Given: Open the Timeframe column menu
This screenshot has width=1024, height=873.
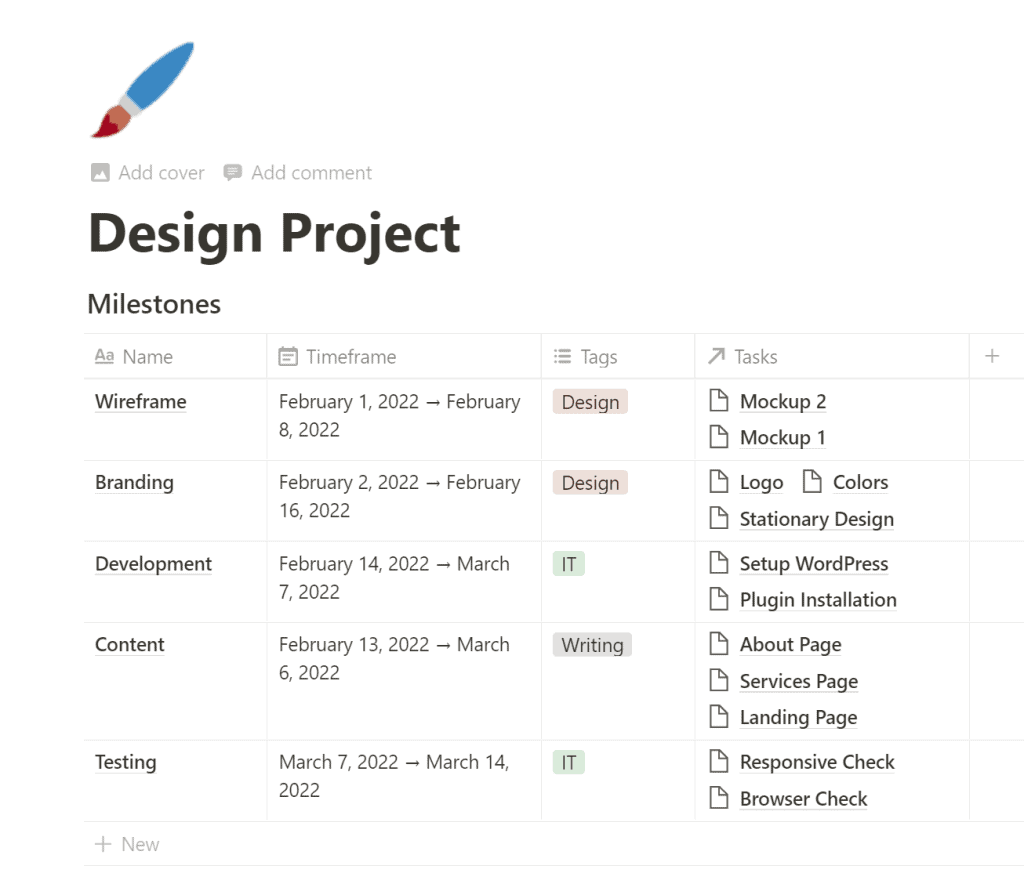Looking at the screenshot, I should point(350,356).
